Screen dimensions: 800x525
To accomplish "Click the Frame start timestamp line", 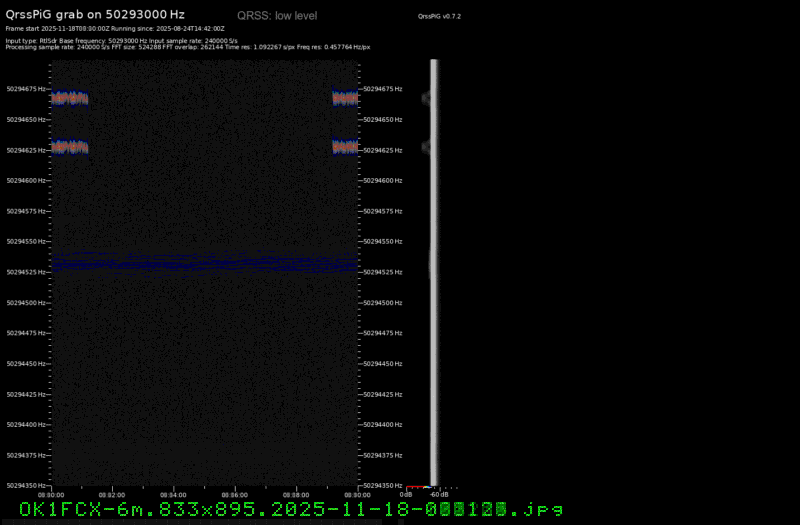I will point(115,30).
